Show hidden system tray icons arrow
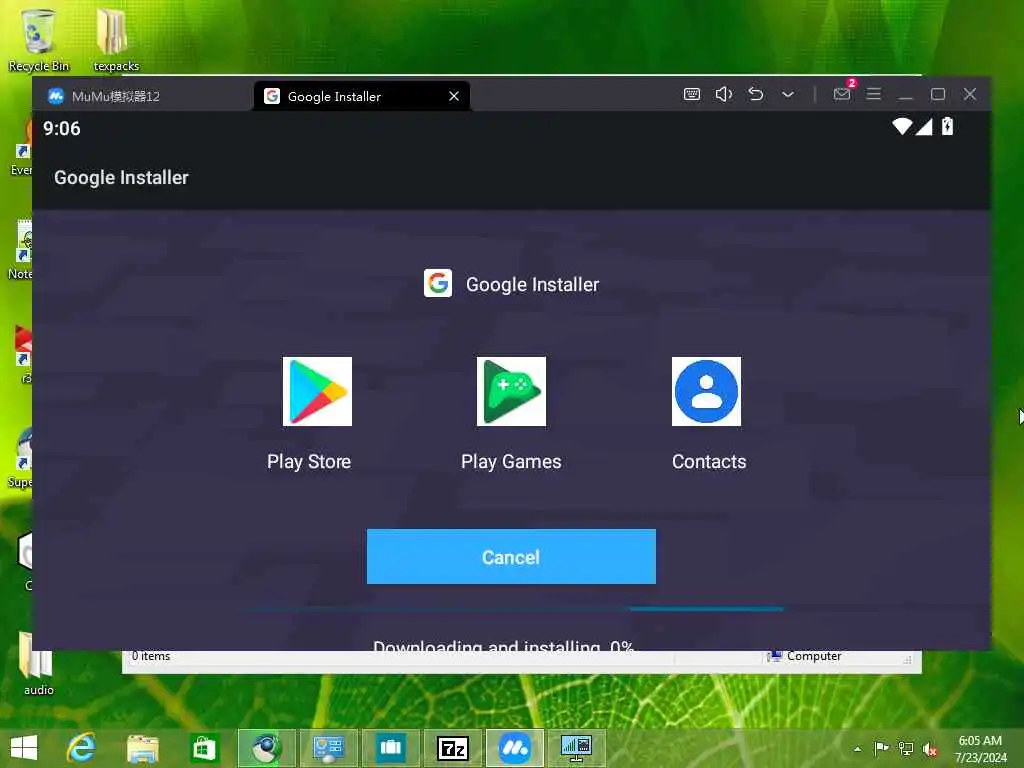This screenshot has width=1024, height=768. point(857,749)
